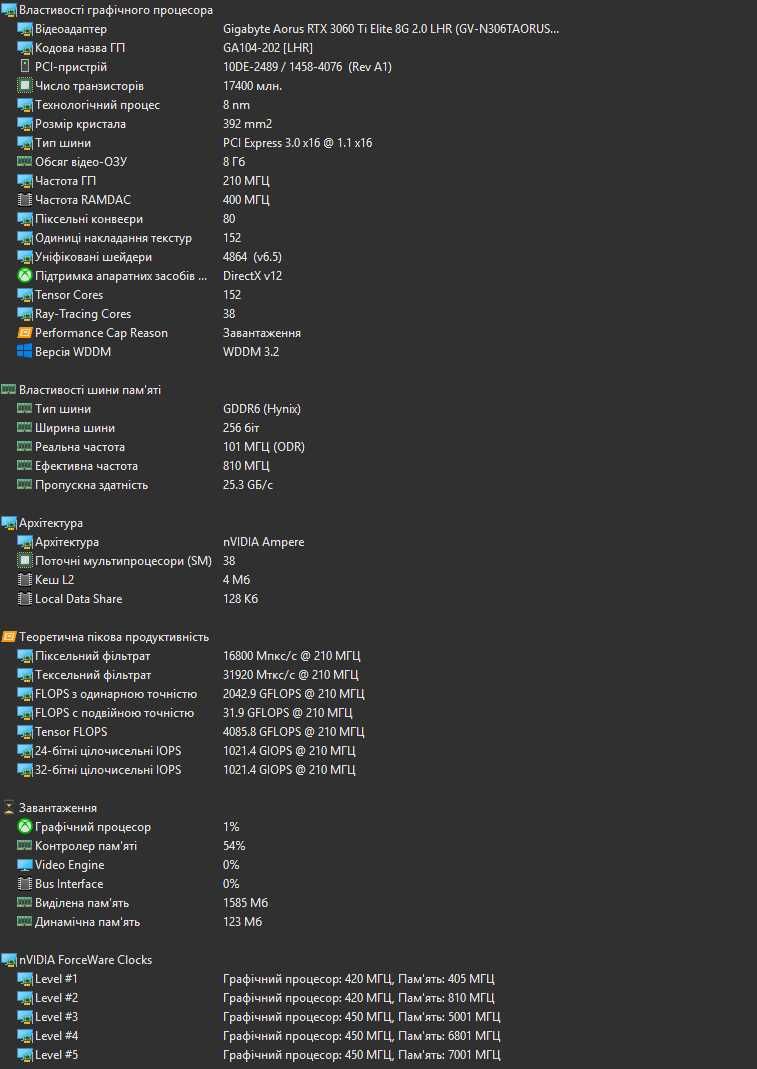Select the Gigabyte Aorus RTX 3060 Ti value
Screen dimensions: 757x1069
tap(391, 29)
